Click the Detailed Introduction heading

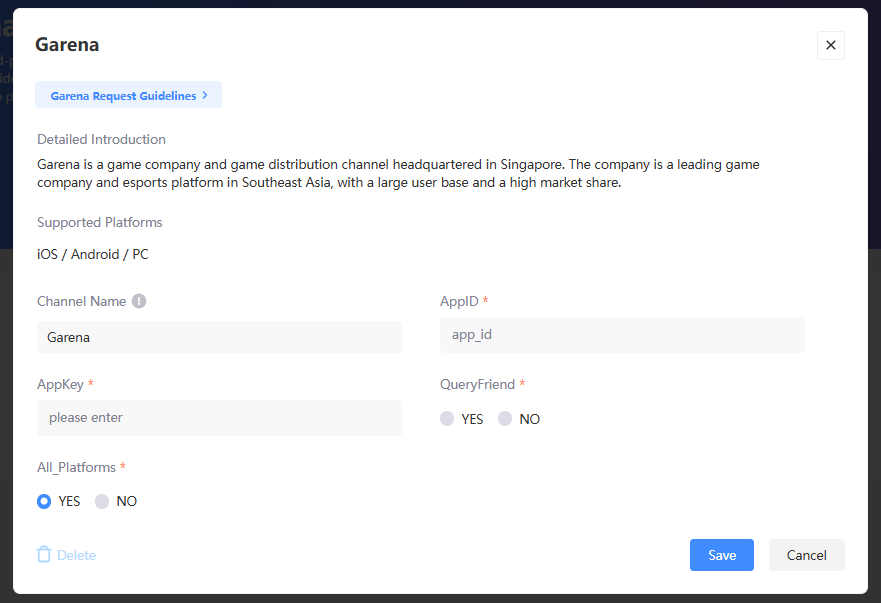(101, 139)
